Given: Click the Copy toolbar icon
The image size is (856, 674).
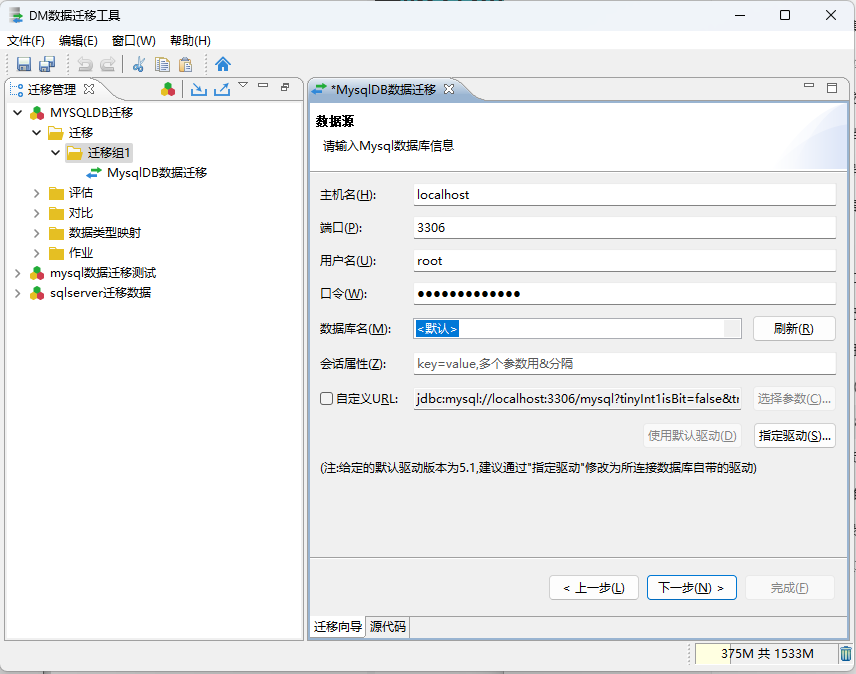Looking at the screenshot, I should click(162, 64).
